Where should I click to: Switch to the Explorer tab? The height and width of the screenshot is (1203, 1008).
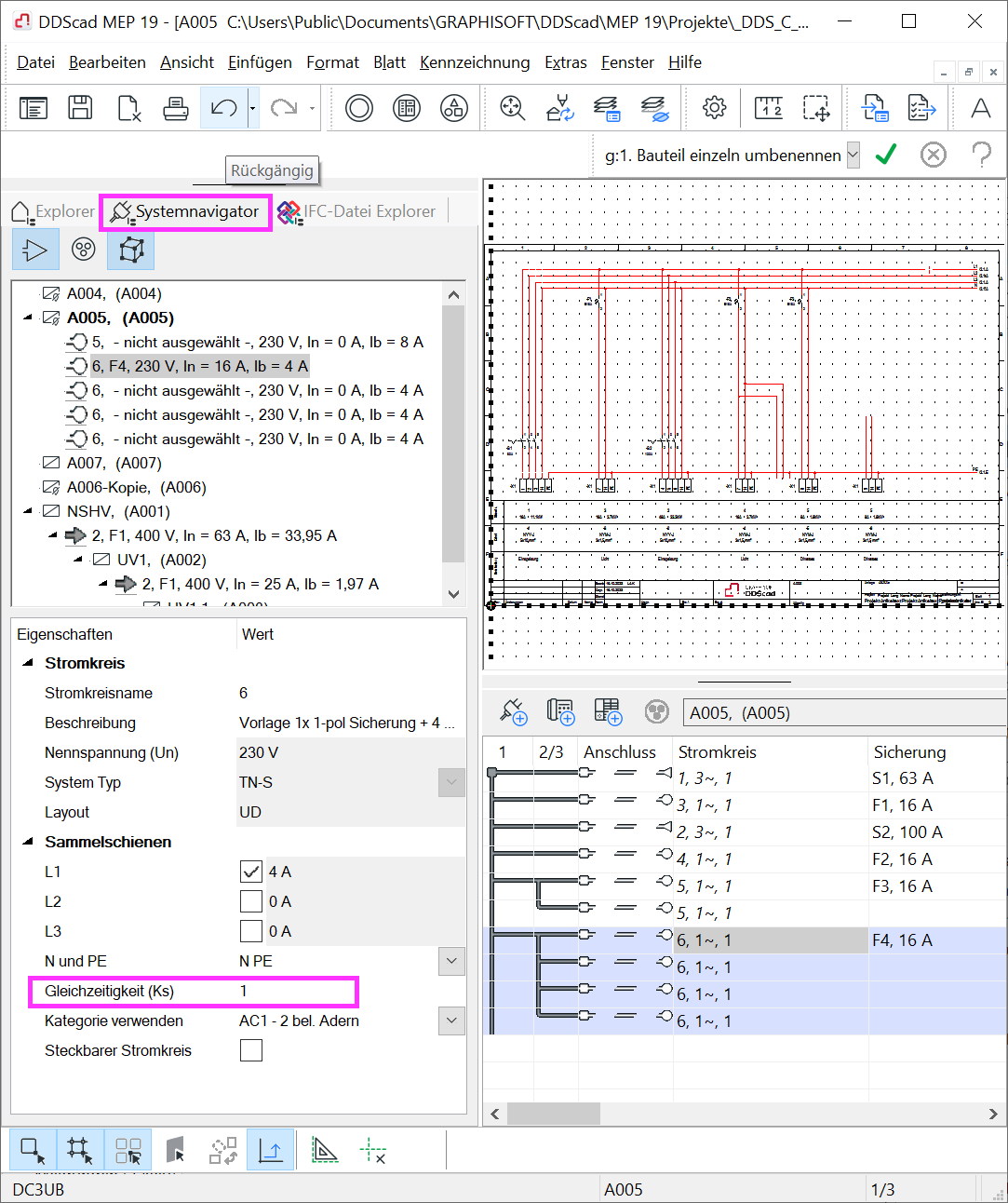(x=53, y=212)
